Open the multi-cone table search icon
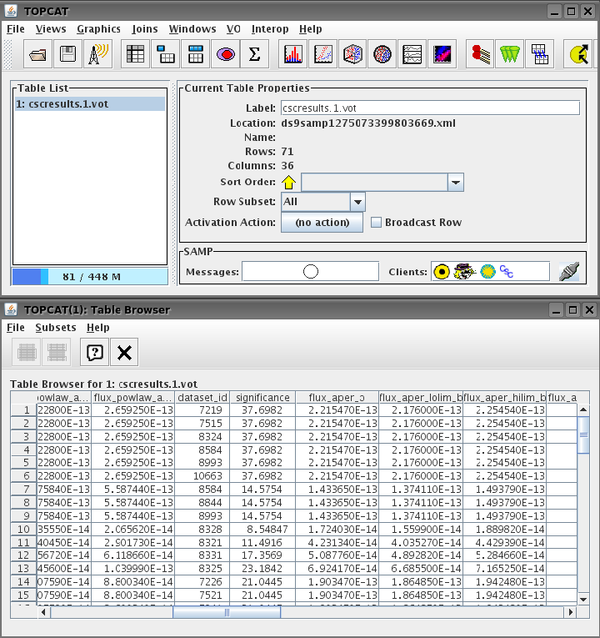The width and height of the screenshot is (600, 638). pos(540,54)
